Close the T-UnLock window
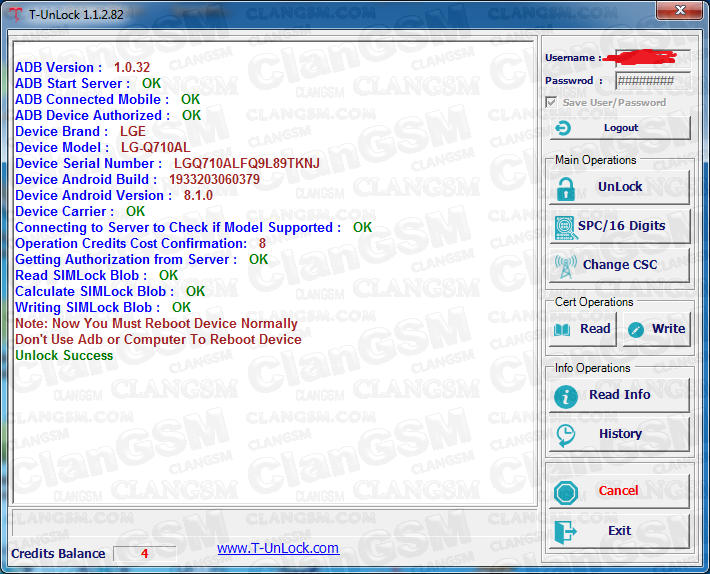 click(679, 10)
